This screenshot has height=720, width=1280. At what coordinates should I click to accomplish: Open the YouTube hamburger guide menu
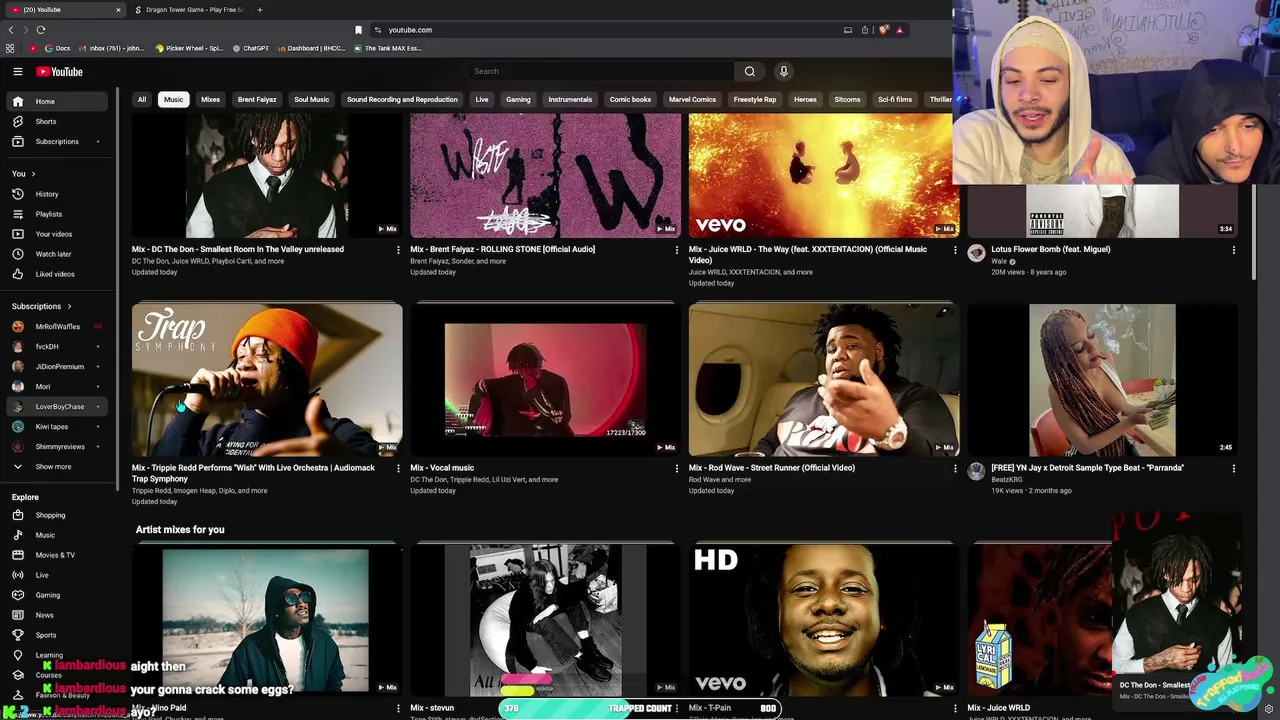pyautogui.click(x=17, y=72)
